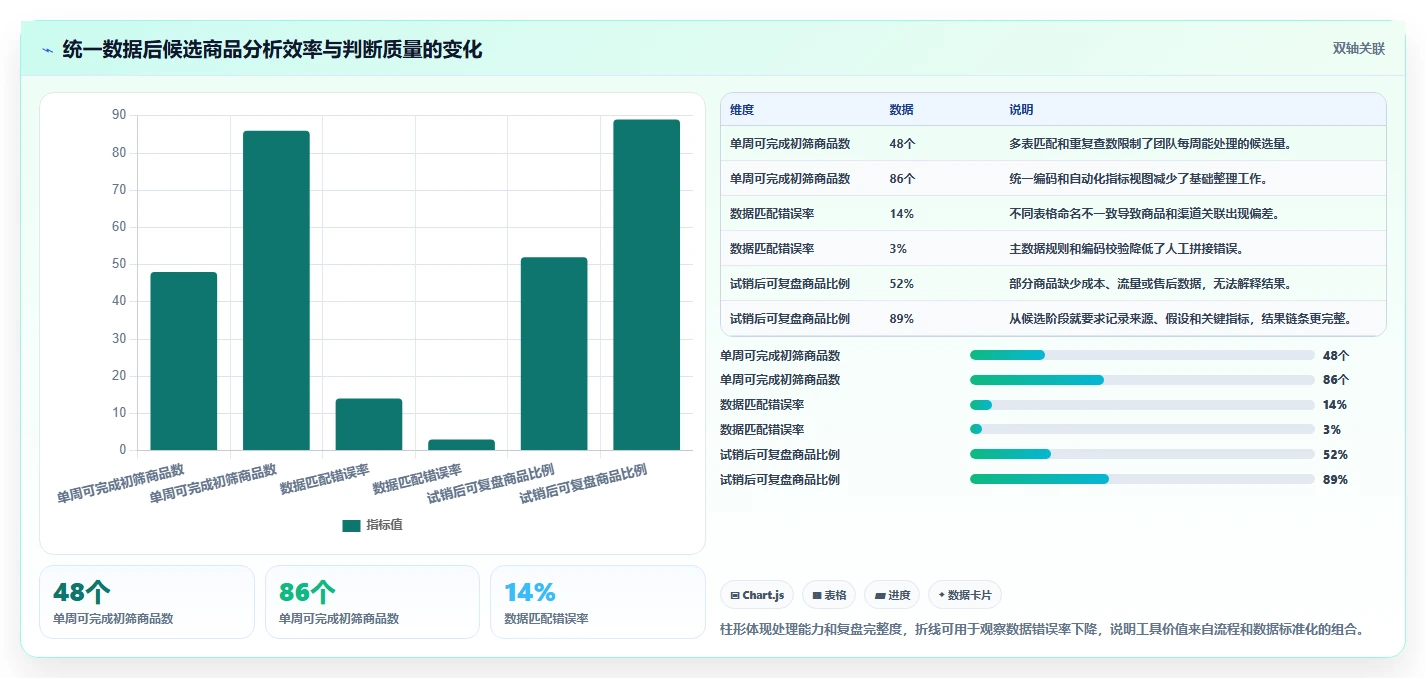
Task: Click the 说明 column header
Action: click(1021, 109)
